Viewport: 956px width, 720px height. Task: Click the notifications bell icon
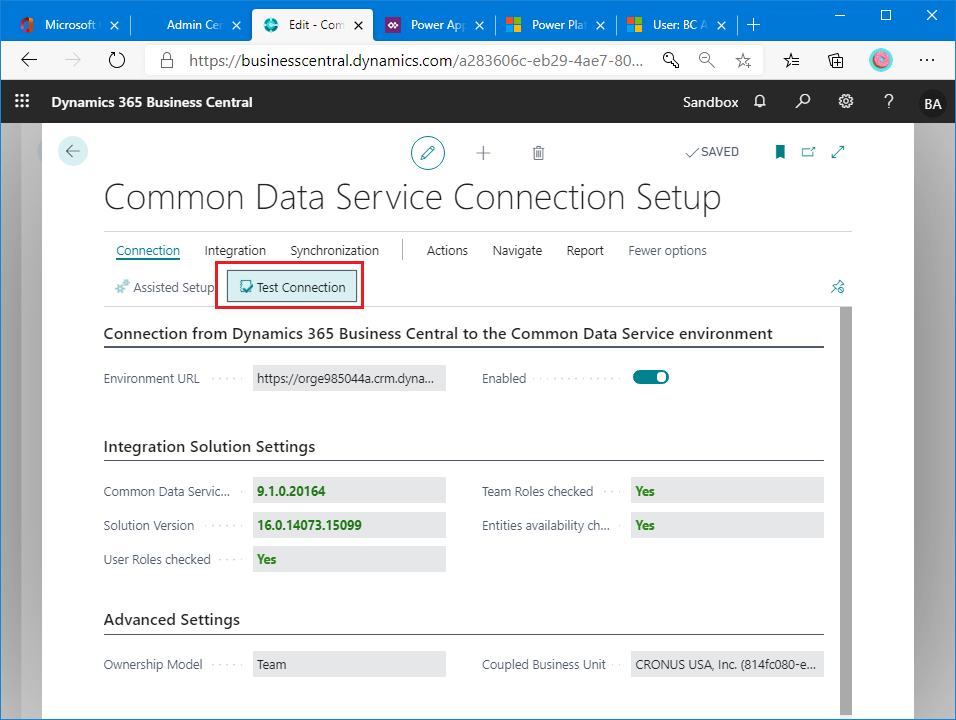(760, 101)
